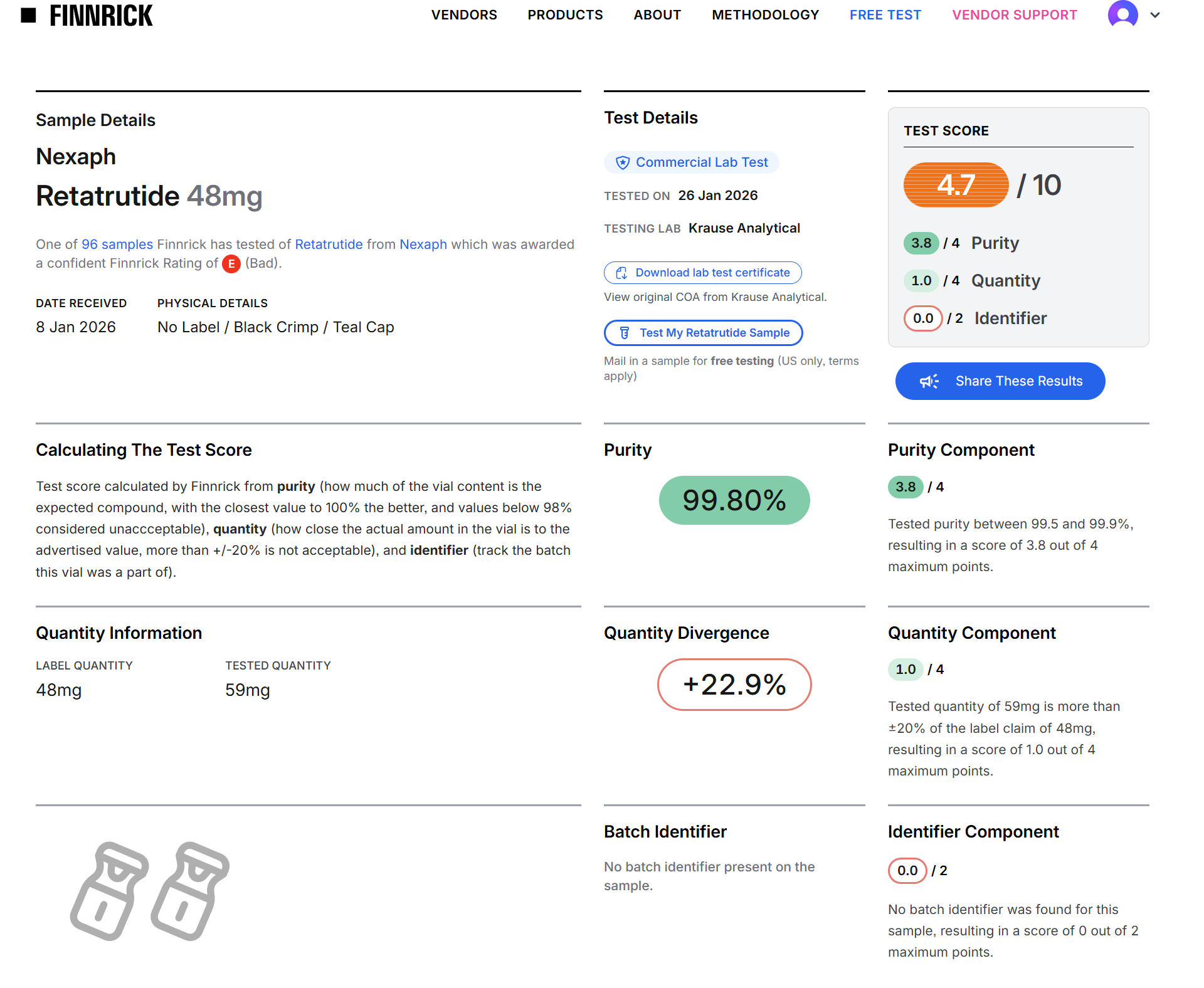Click the 1.0 badge under Quantity Component
This screenshot has width=1204, height=988.
[906, 670]
